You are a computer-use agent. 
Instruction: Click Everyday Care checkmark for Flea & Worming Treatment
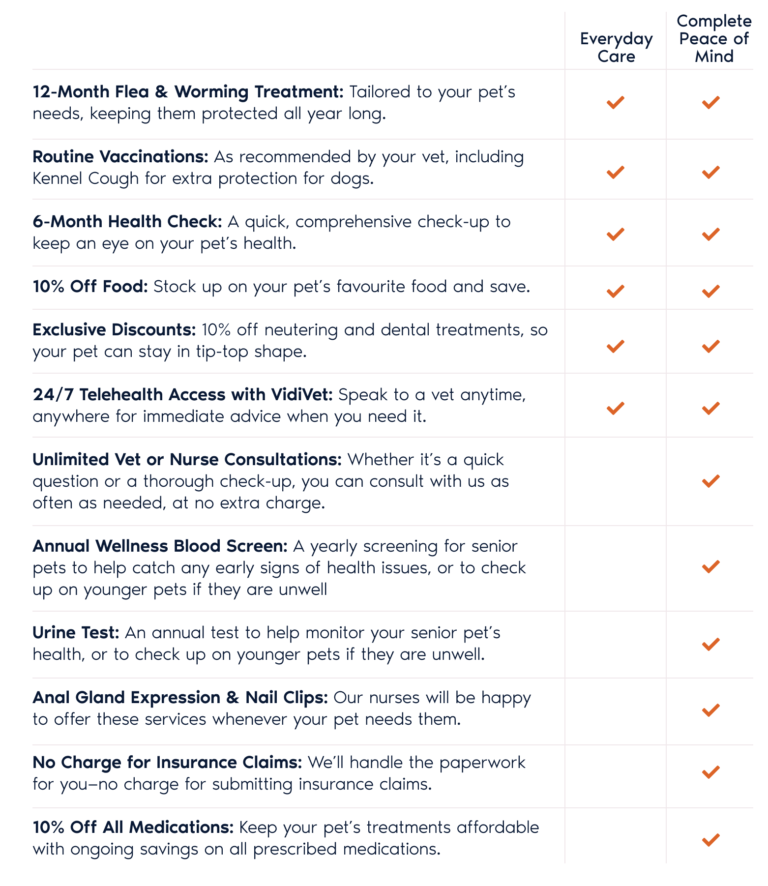615,102
